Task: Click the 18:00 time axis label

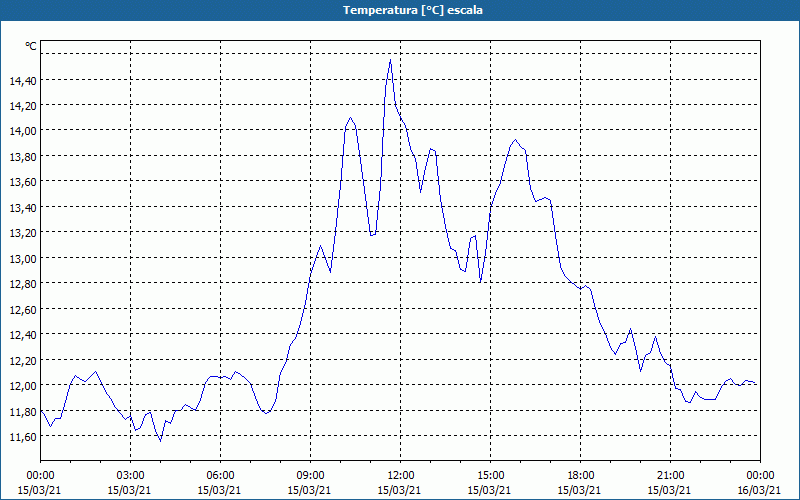Action: click(x=580, y=476)
